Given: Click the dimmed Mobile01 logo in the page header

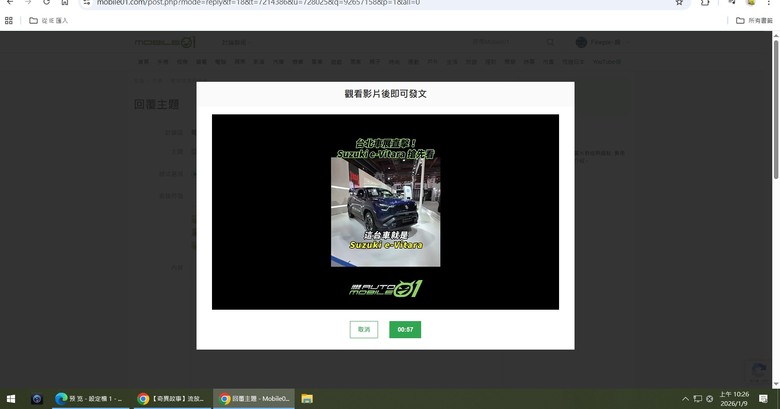Looking at the screenshot, I should click(x=165, y=42).
